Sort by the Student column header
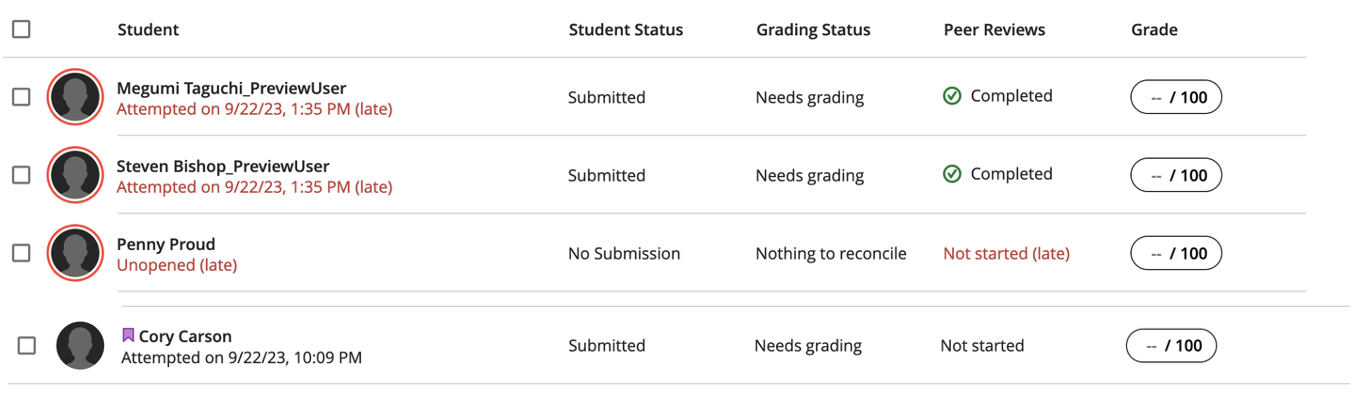This screenshot has height=394, width=1354. pyautogui.click(x=148, y=29)
